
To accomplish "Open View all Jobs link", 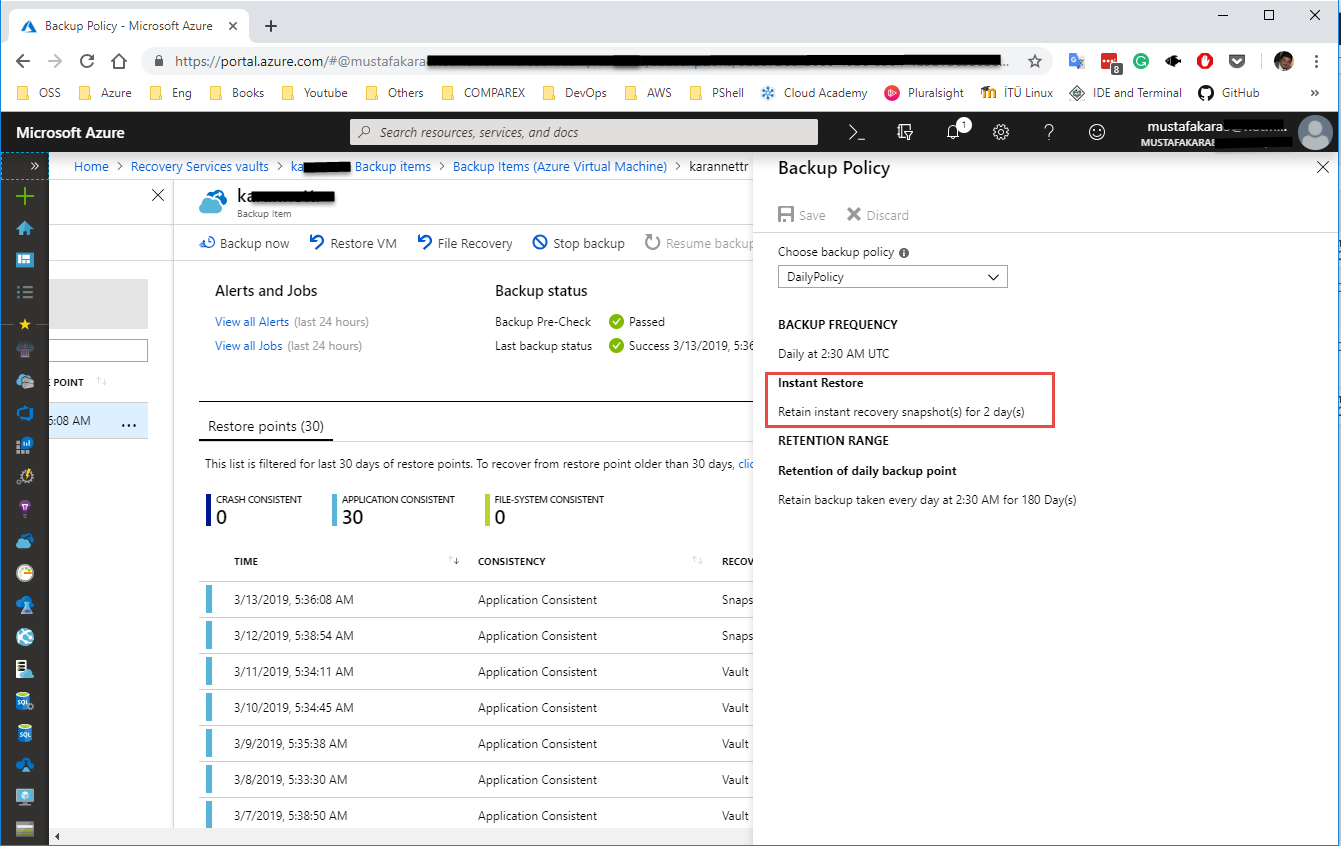I will (249, 346).
